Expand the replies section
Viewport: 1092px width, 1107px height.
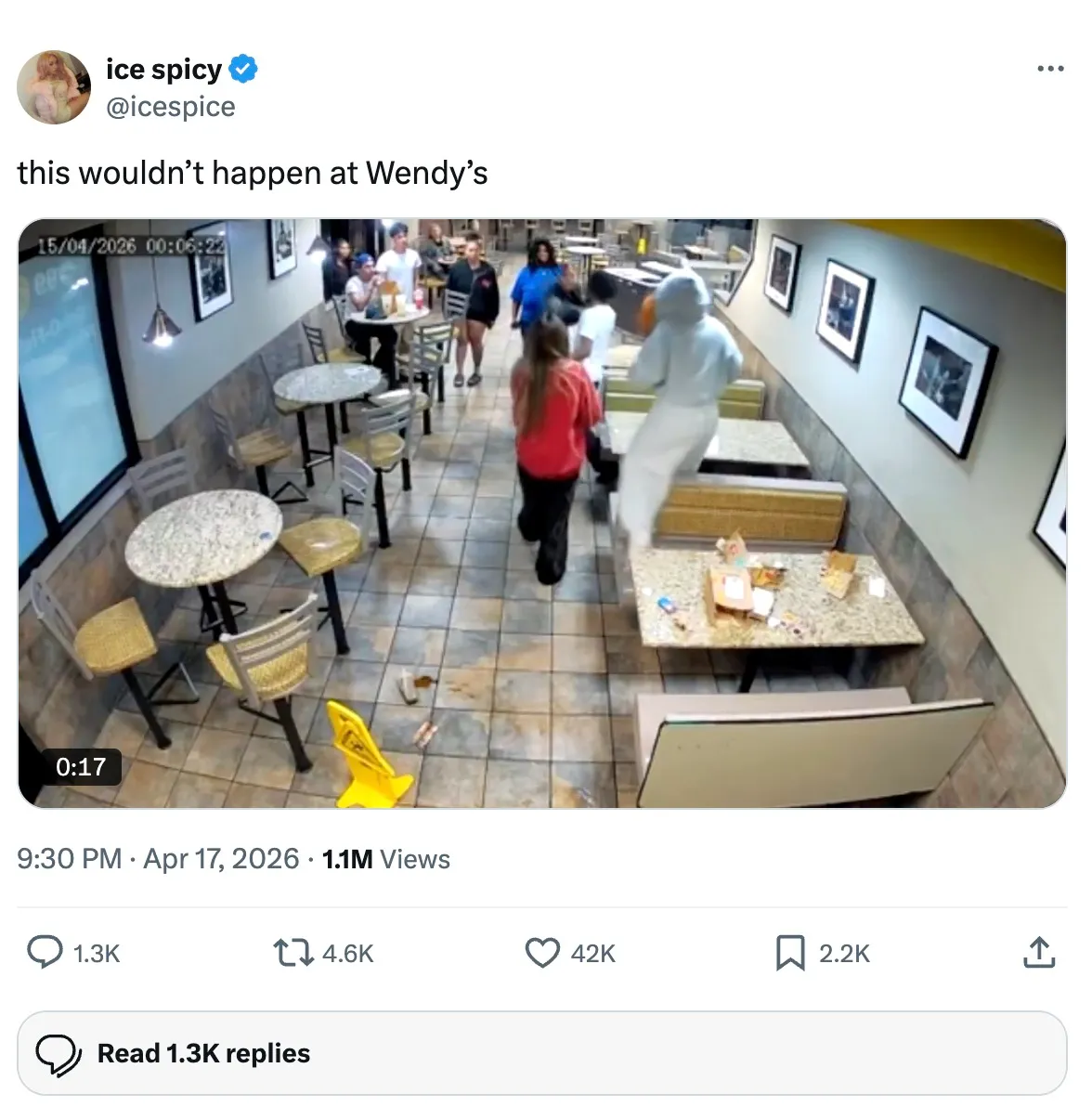tap(203, 1053)
